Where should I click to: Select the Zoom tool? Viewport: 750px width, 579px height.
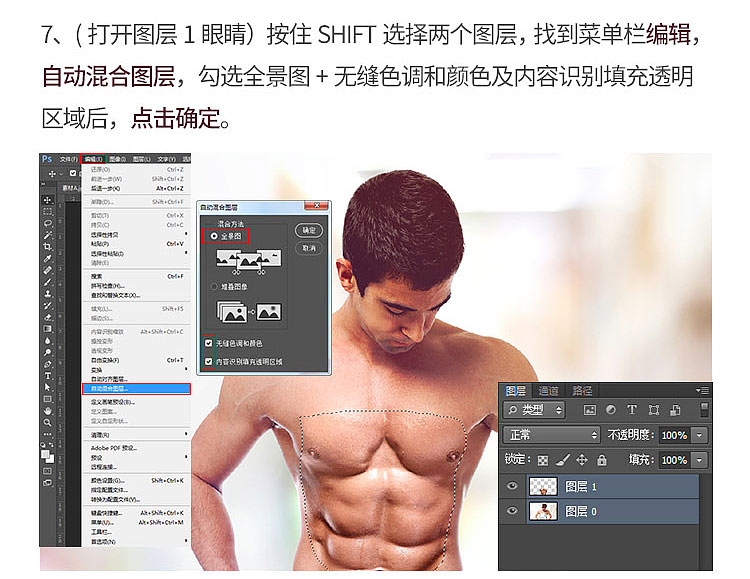point(47,423)
